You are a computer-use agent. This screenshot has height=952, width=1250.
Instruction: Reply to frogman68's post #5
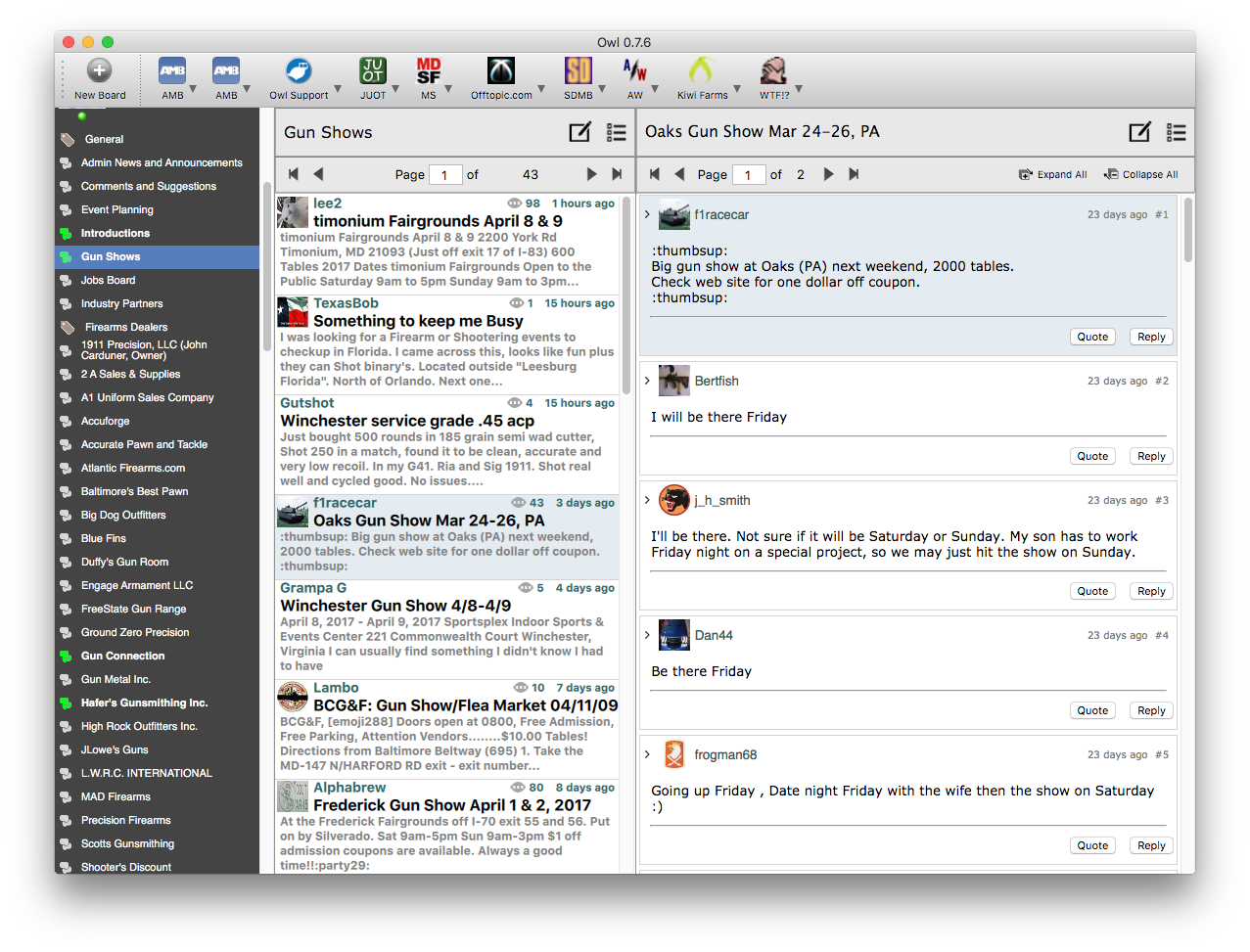click(1151, 845)
